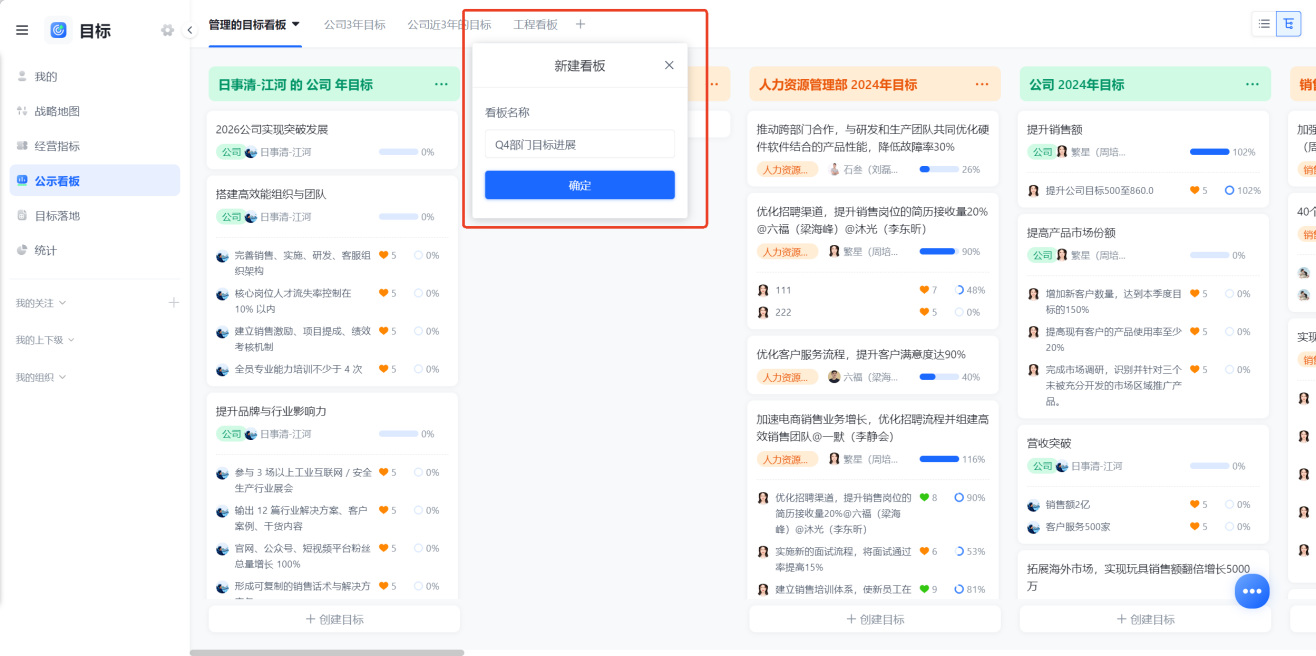
Task: Click the plus icon beside 我的关注
Action: click(173, 302)
